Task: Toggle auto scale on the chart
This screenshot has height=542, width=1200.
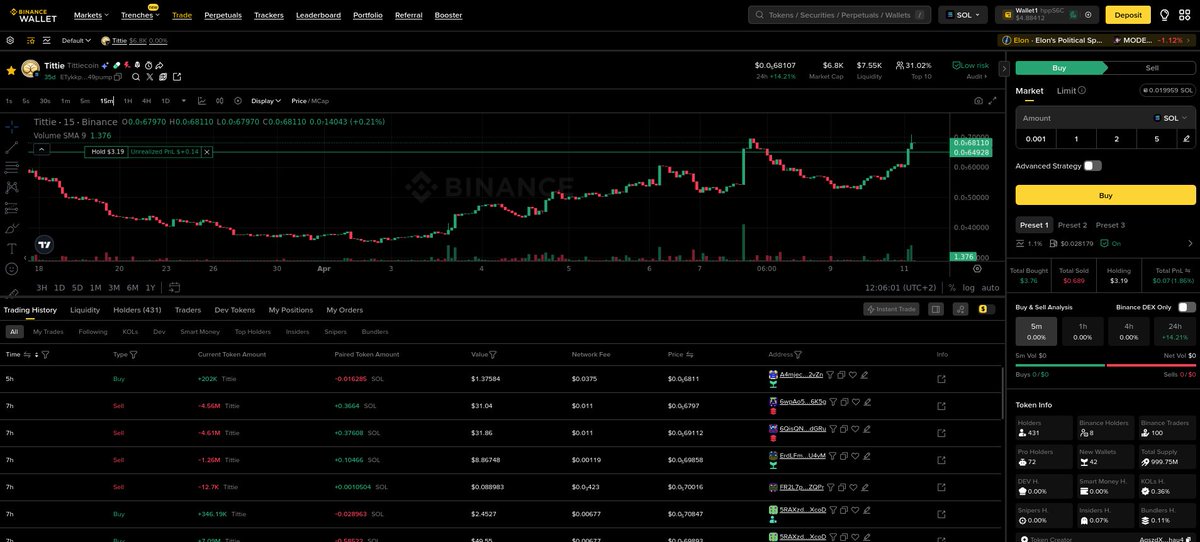Action: (x=990, y=288)
